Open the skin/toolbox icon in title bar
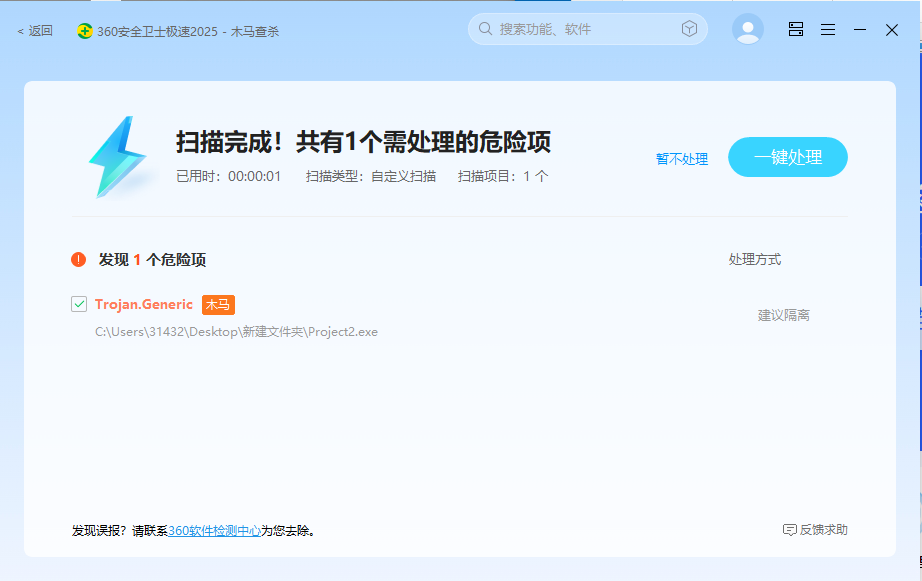This screenshot has height=581, width=922. tap(796, 29)
